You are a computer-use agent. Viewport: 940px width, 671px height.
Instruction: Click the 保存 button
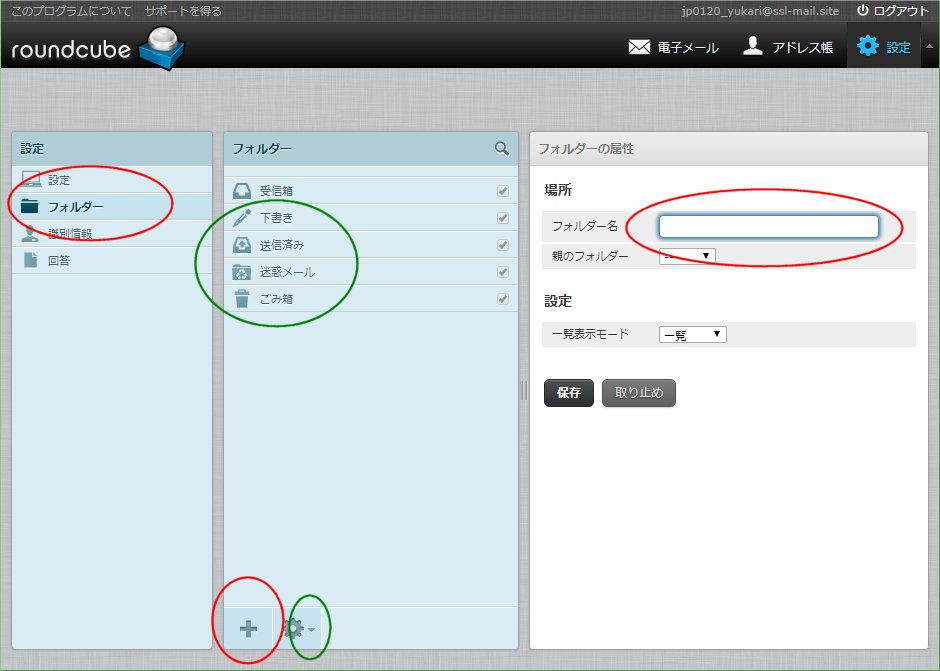point(568,393)
